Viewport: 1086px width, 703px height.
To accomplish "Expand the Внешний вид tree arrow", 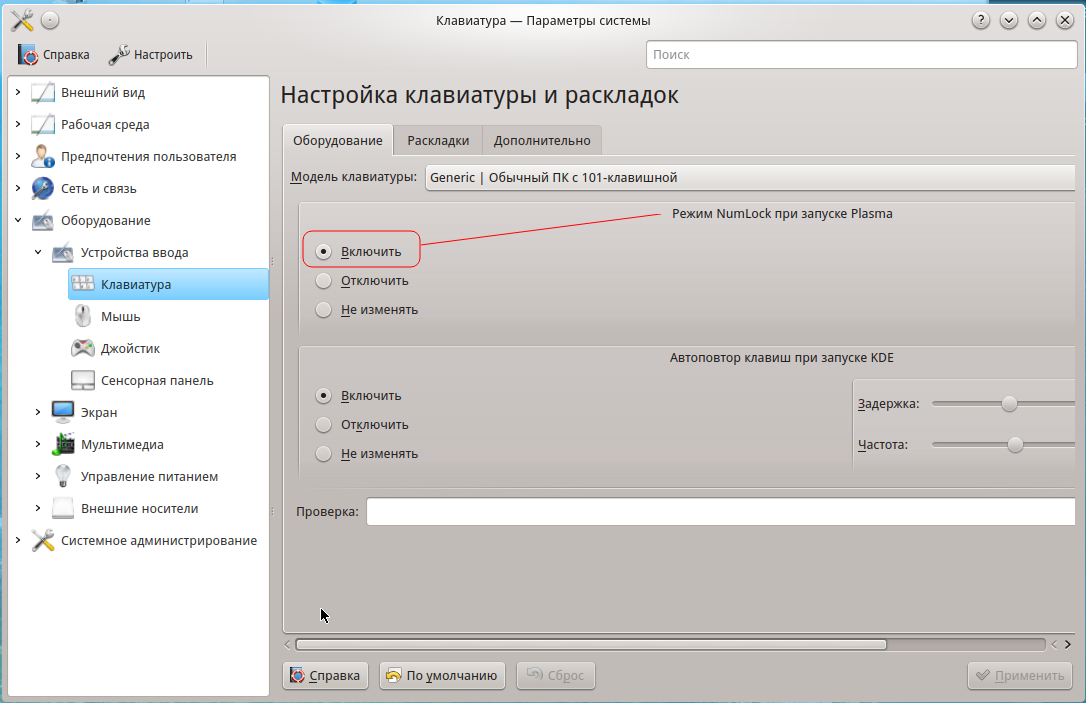I will (x=18, y=92).
